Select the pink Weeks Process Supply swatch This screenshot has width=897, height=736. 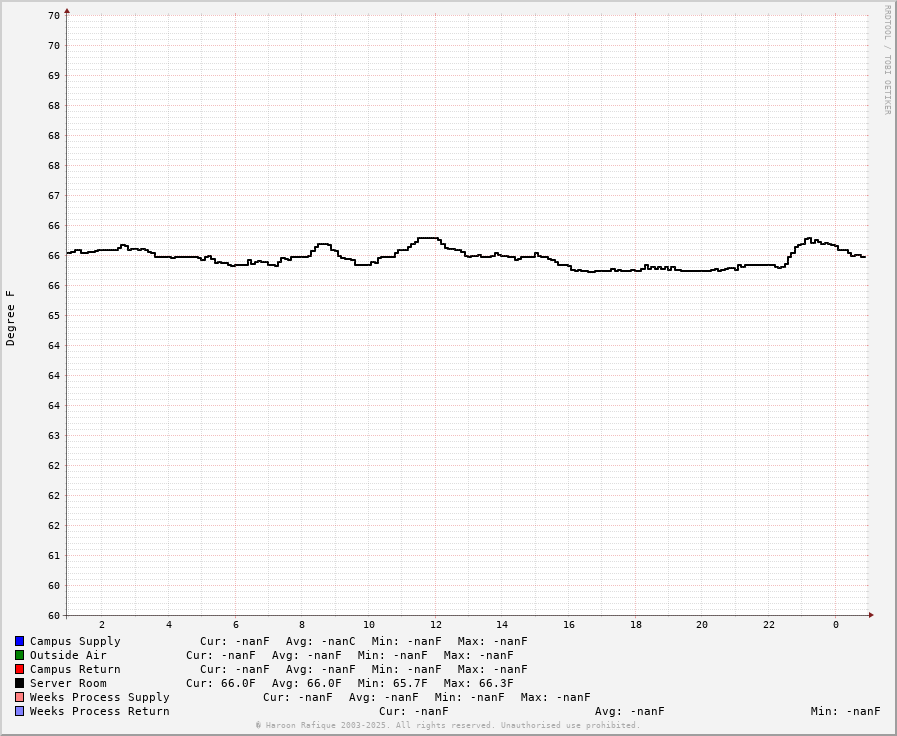19,697
